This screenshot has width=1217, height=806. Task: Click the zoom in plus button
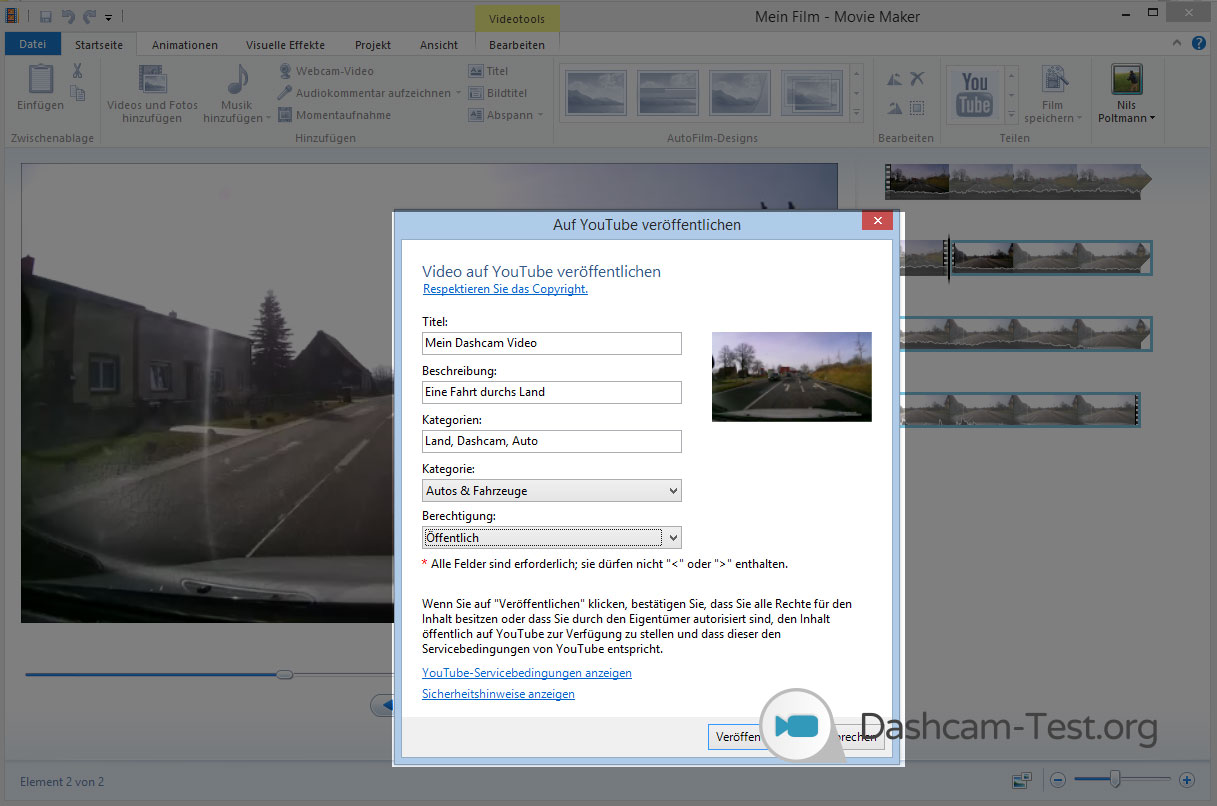(1187, 780)
